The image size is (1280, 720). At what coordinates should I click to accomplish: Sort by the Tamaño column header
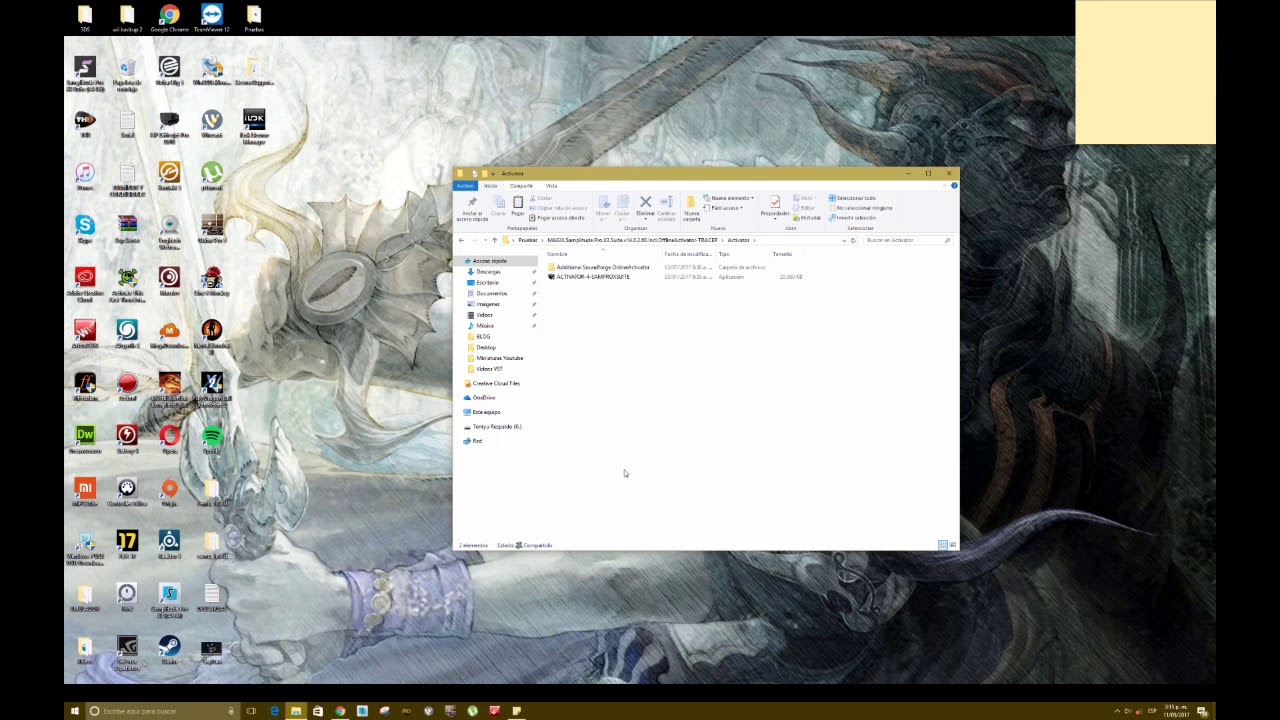tap(782, 254)
